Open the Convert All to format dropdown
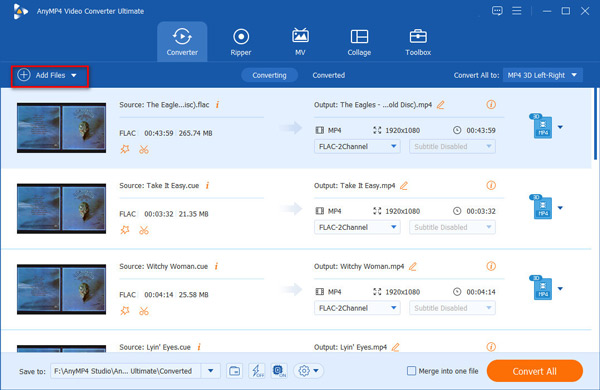This screenshot has height=390, width=600. (x=543, y=75)
